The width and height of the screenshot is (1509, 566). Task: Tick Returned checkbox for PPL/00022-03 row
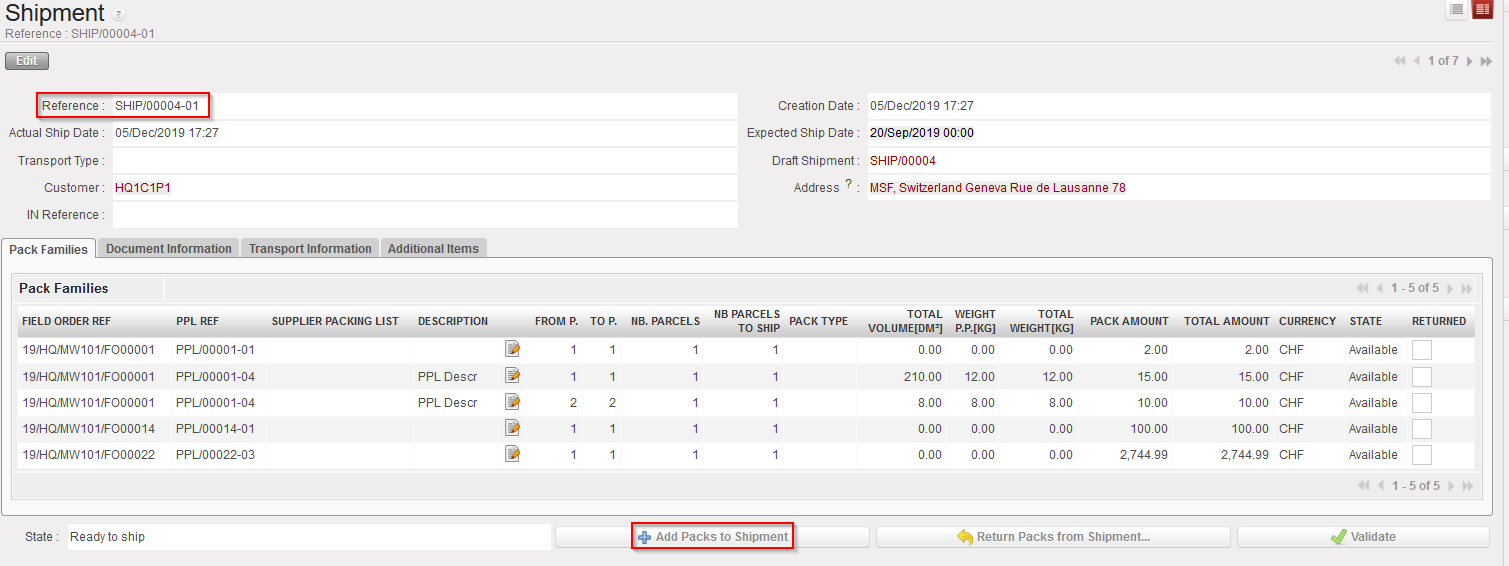pyautogui.click(x=1421, y=454)
